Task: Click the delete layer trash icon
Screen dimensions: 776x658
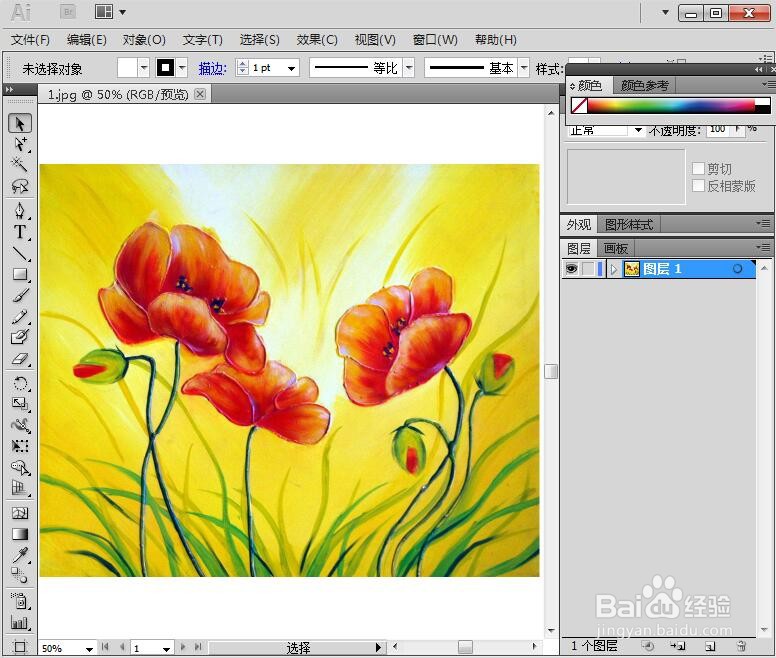Action: tap(741, 646)
